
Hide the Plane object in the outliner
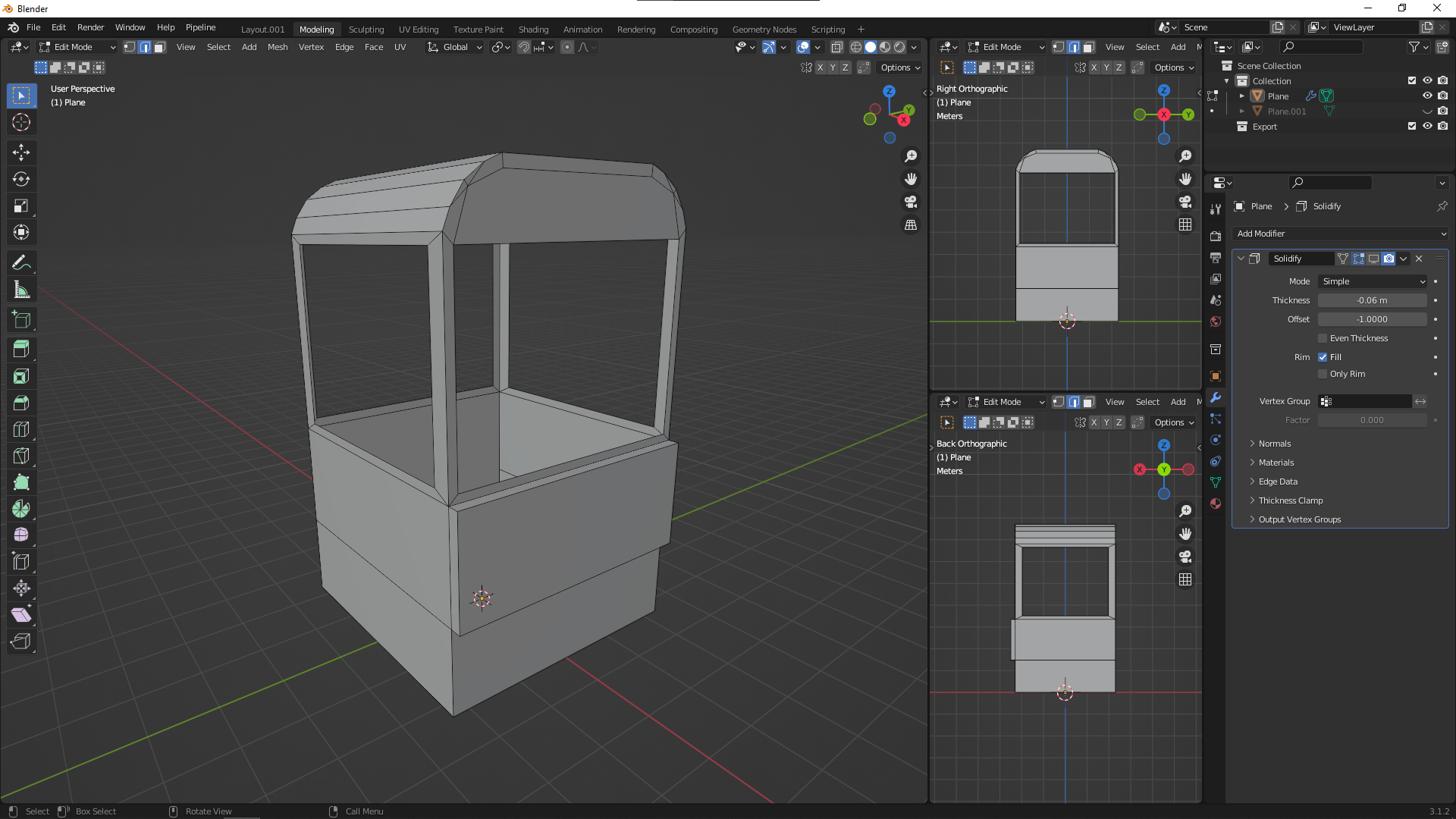pos(1426,96)
